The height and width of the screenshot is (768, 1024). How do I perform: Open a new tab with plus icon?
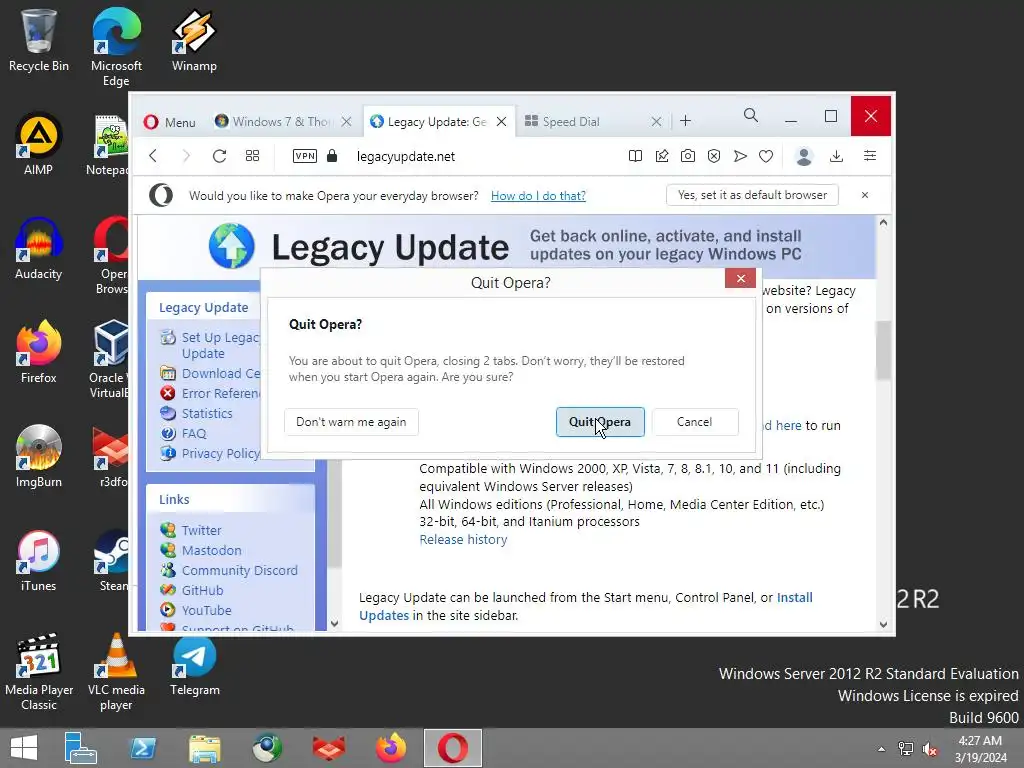685,121
